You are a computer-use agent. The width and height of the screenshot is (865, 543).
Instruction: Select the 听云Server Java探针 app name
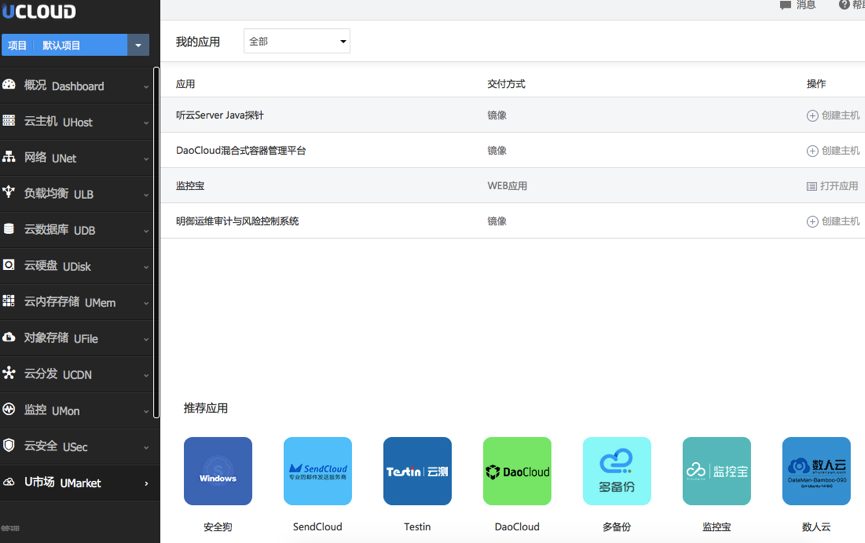coord(220,115)
